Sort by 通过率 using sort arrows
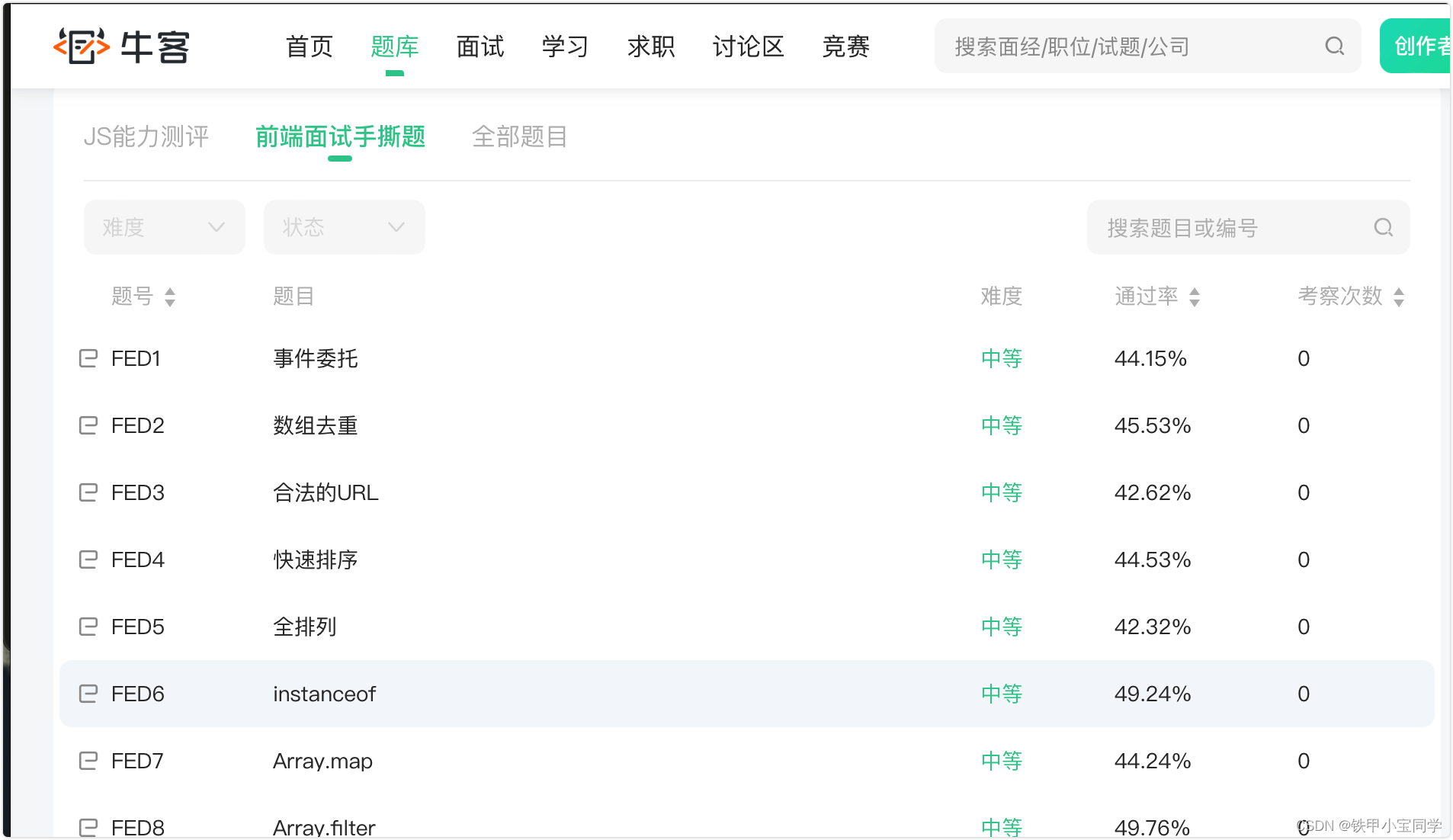The width and height of the screenshot is (1453, 840). coord(1195,297)
